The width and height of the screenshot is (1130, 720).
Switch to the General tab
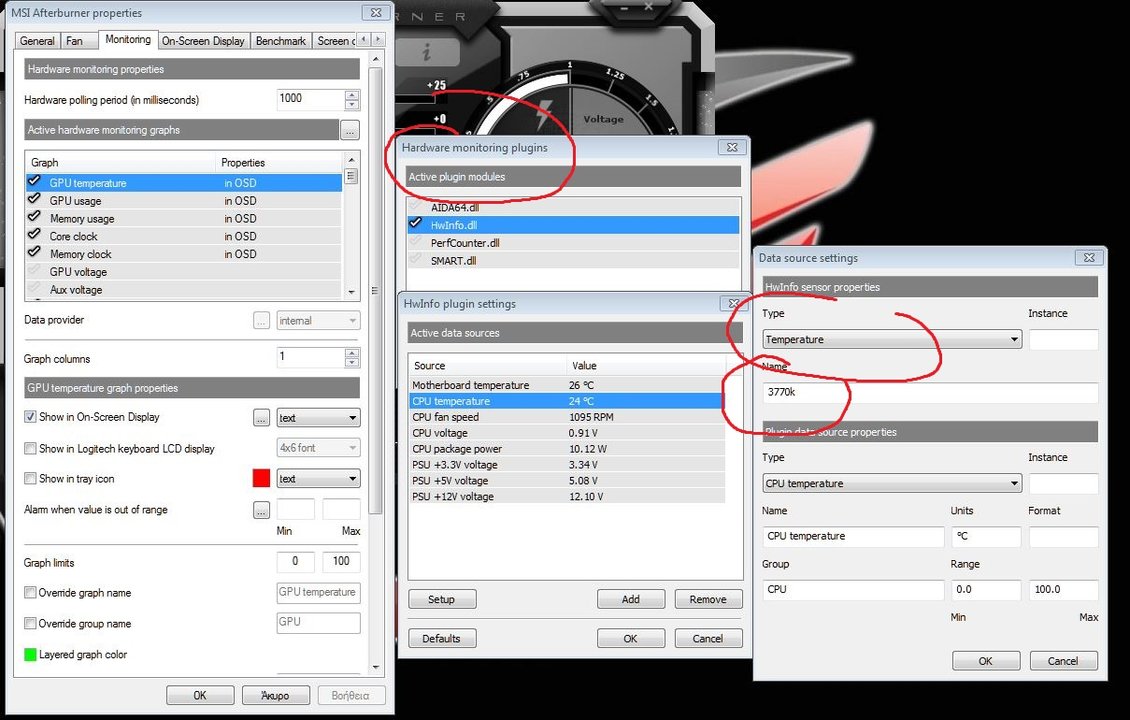(x=37, y=41)
